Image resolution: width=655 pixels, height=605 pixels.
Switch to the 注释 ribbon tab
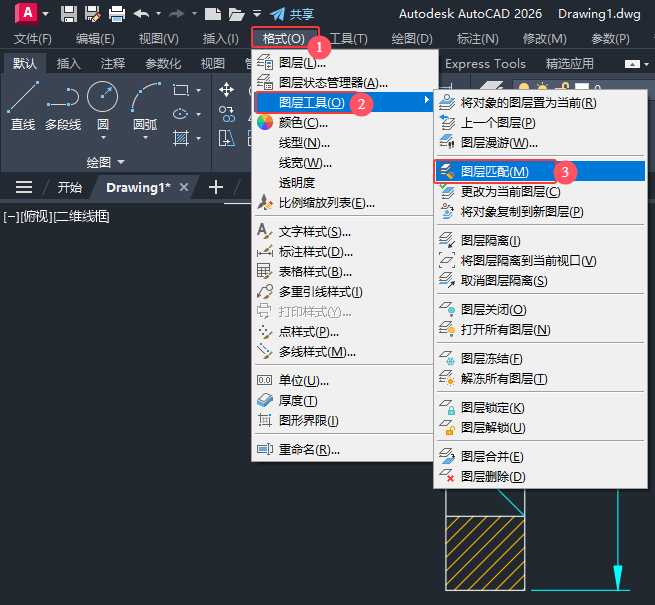pos(113,64)
